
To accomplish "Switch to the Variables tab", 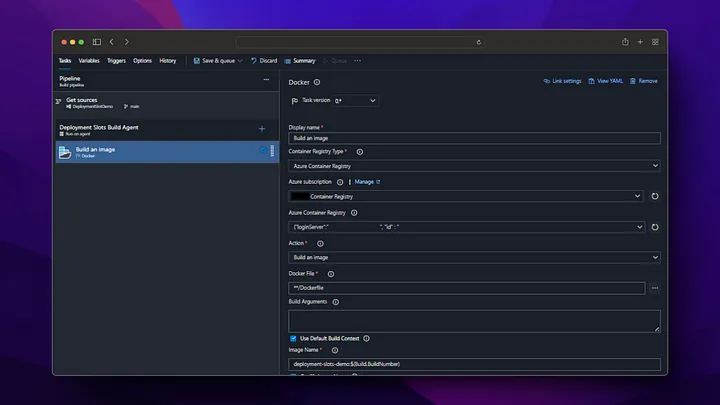I will (89, 61).
